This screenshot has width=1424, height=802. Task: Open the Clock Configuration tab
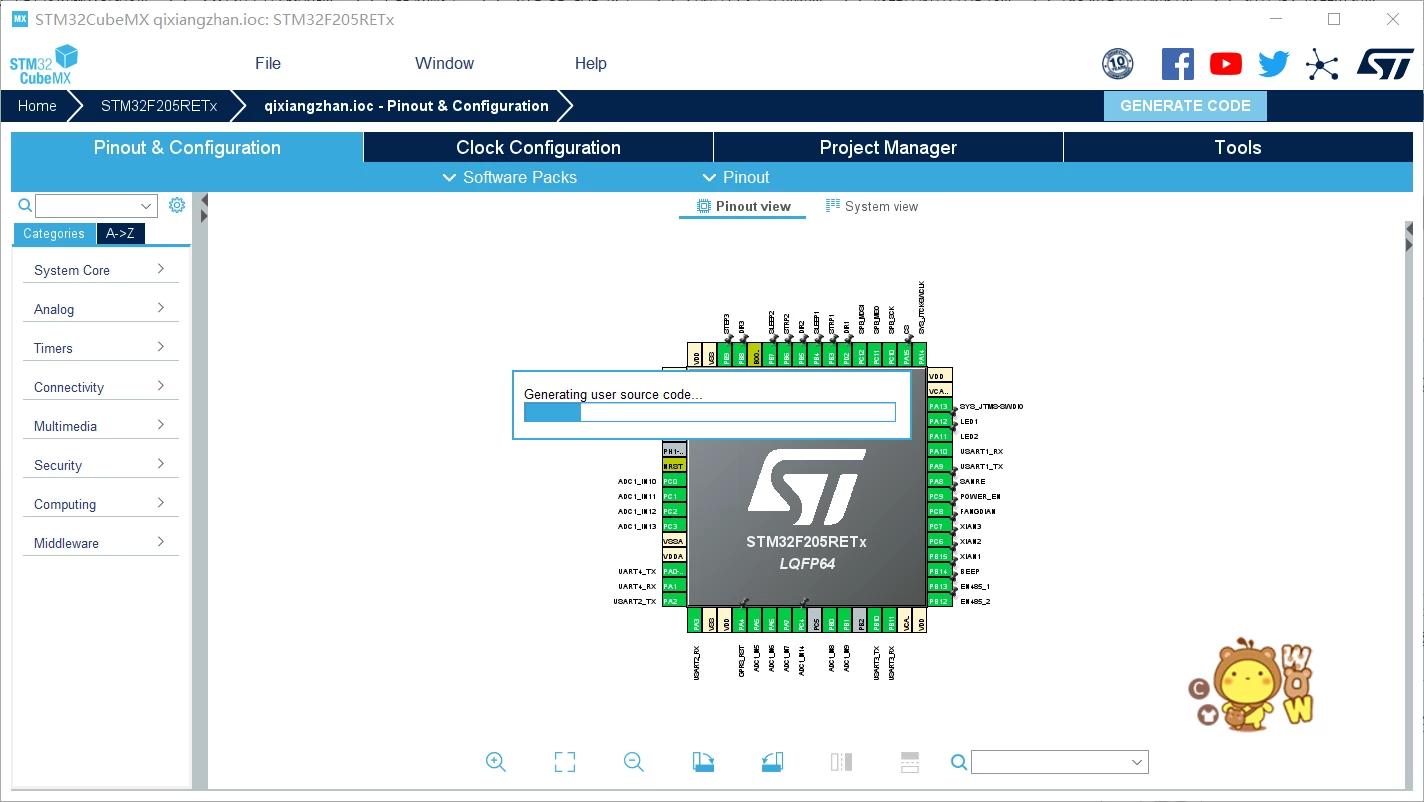click(x=538, y=147)
